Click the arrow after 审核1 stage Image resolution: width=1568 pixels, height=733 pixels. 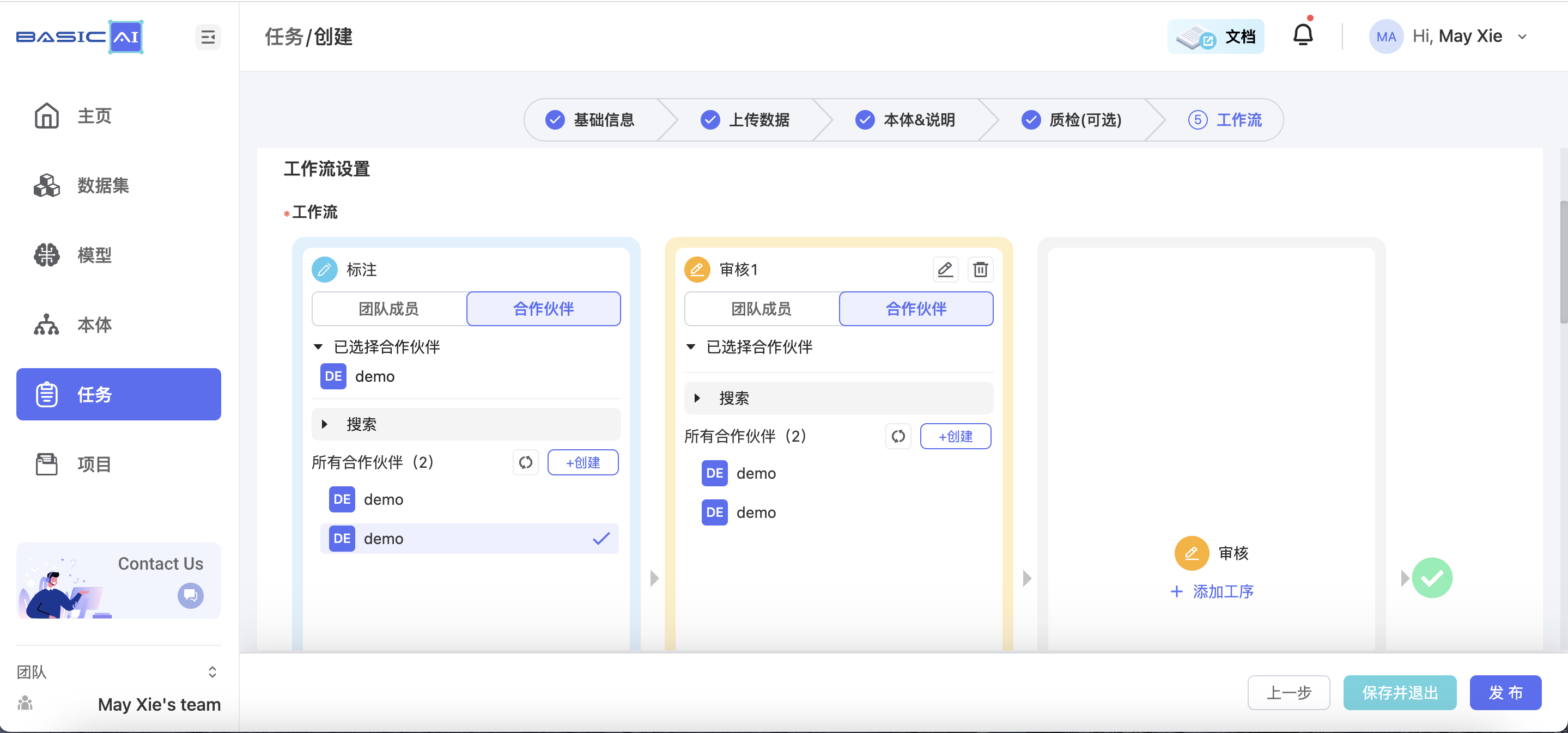click(1028, 578)
